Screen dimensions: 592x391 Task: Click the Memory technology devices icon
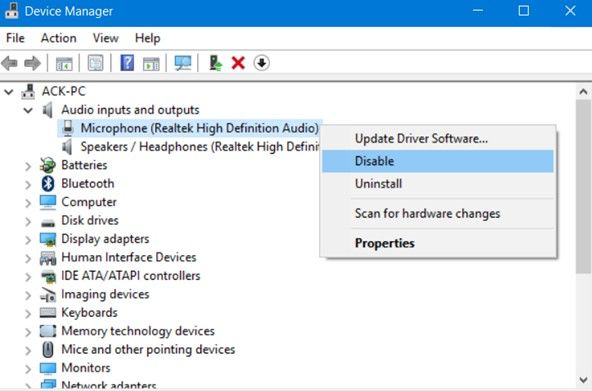pyautogui.click(x=48, y=331)
